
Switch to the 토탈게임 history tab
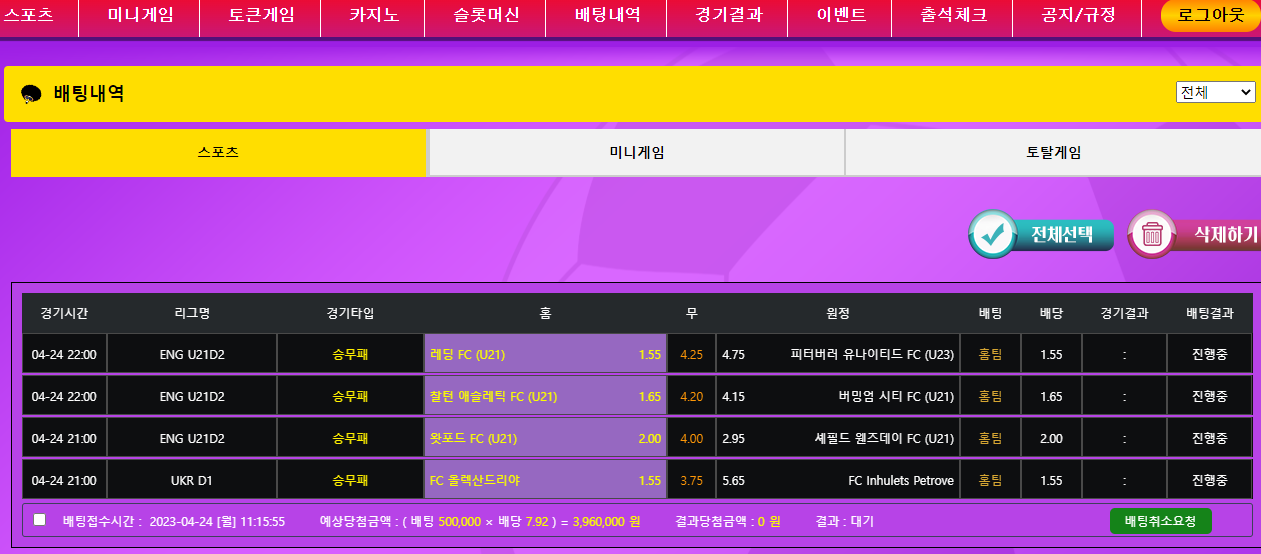pyautogui.click(x=1052, y=153)
